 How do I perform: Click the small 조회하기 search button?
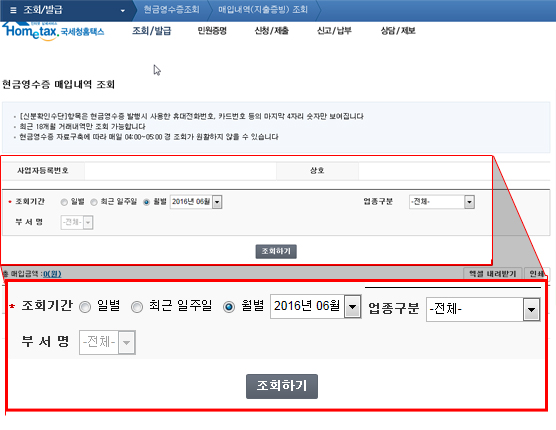point(276,251)
